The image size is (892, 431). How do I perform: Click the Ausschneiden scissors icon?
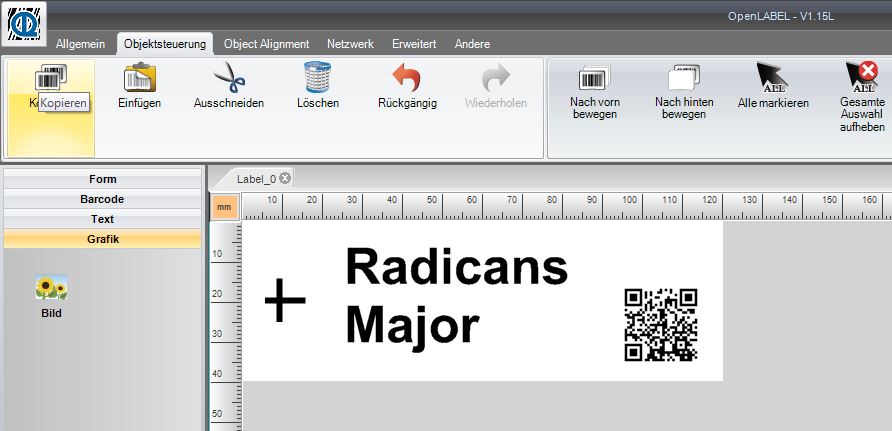(x=229, y=77)
